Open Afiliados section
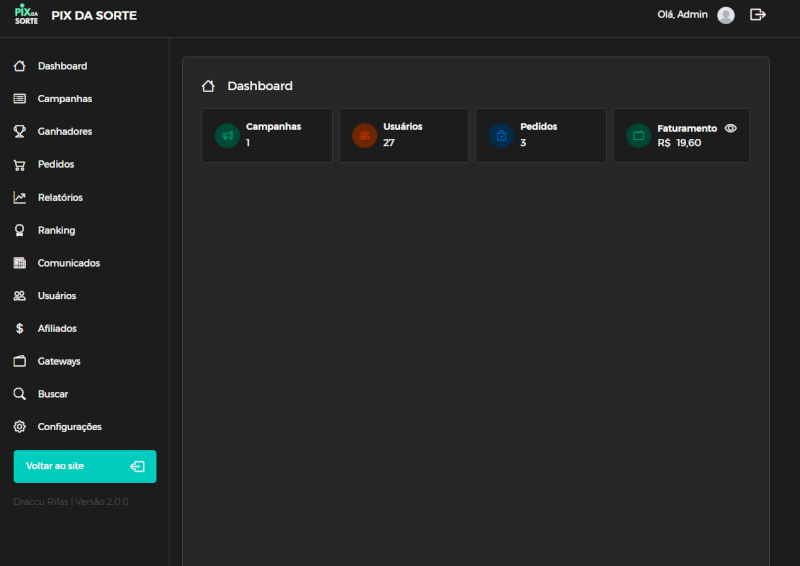Viewport: 800px width, 566px height. 57,329
